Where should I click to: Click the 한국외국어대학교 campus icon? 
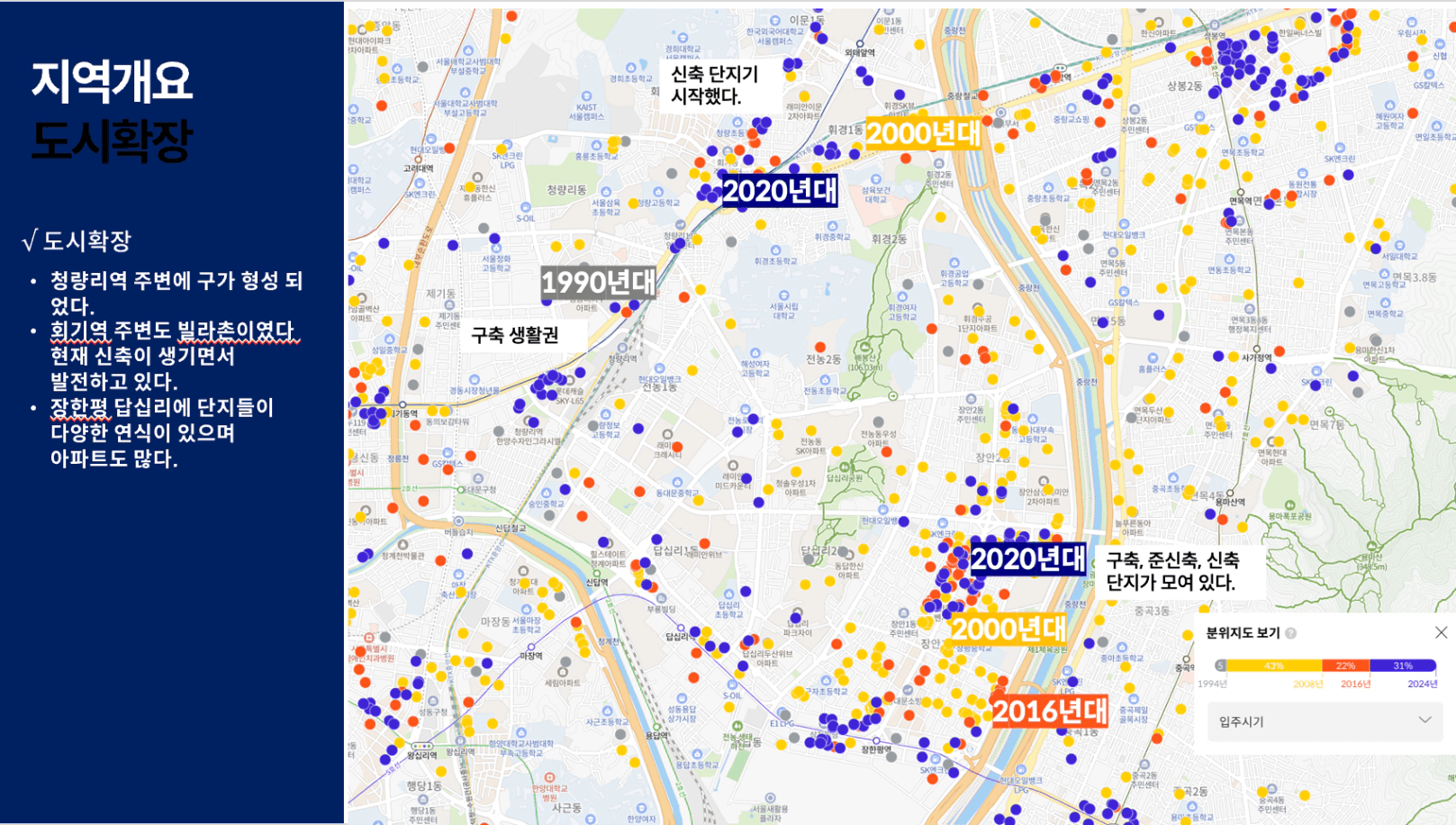click(774, 21)
